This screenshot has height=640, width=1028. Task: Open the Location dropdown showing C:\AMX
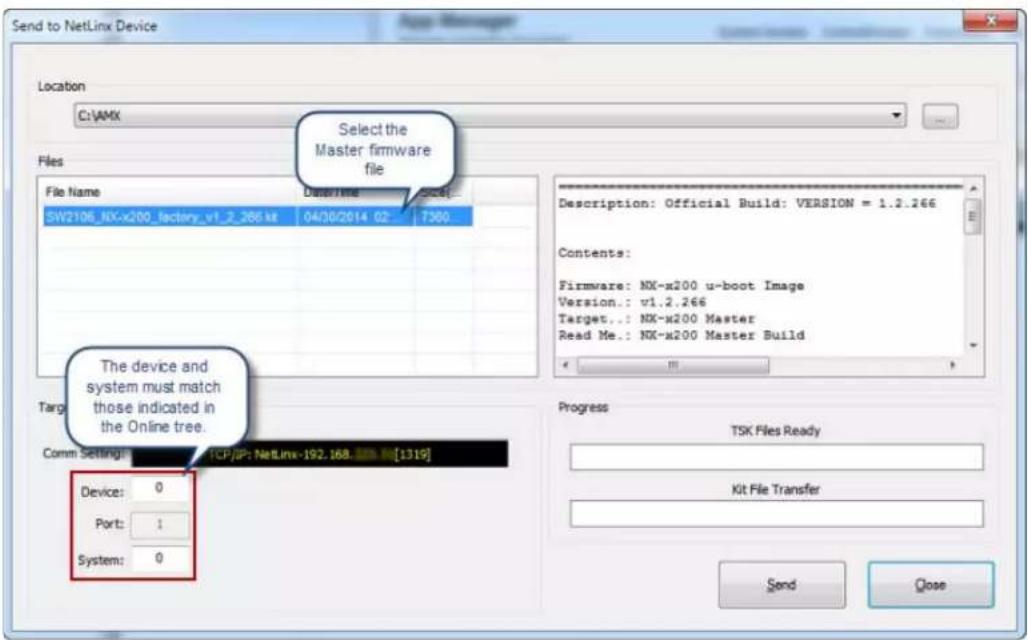pyautogui.click(x=490, y=116)
